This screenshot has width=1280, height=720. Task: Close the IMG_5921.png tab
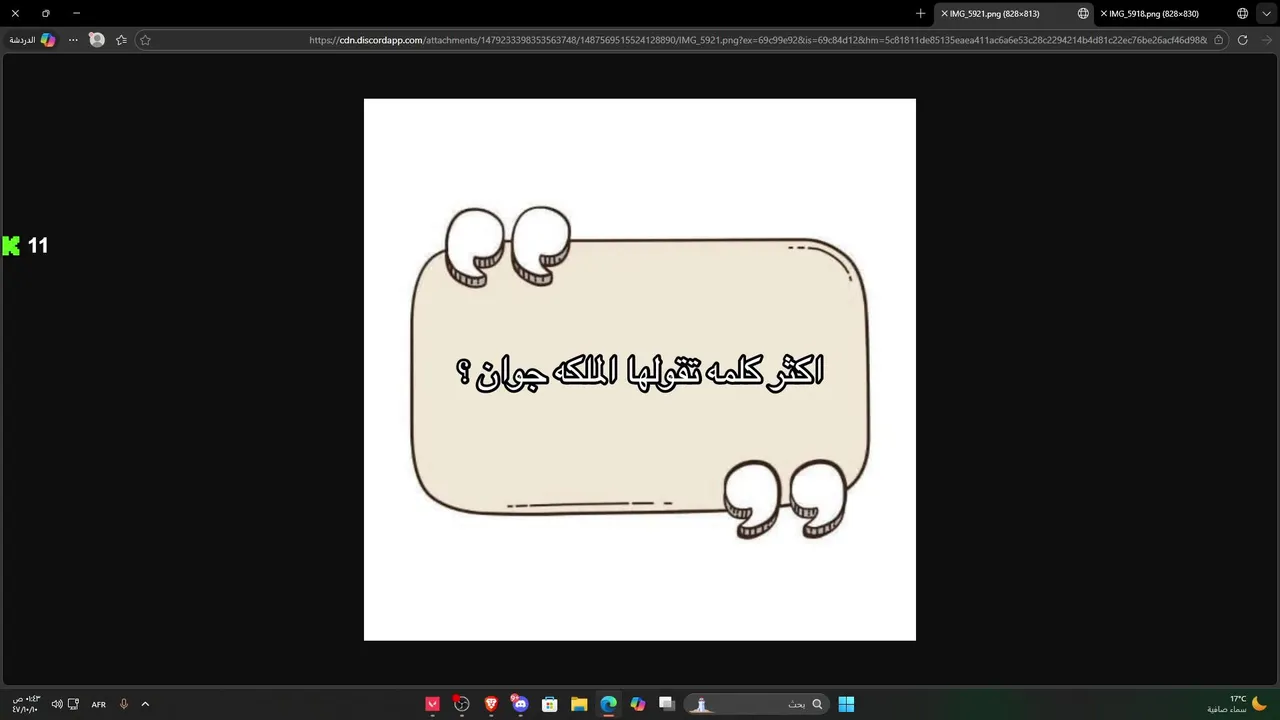click(944, 13)
